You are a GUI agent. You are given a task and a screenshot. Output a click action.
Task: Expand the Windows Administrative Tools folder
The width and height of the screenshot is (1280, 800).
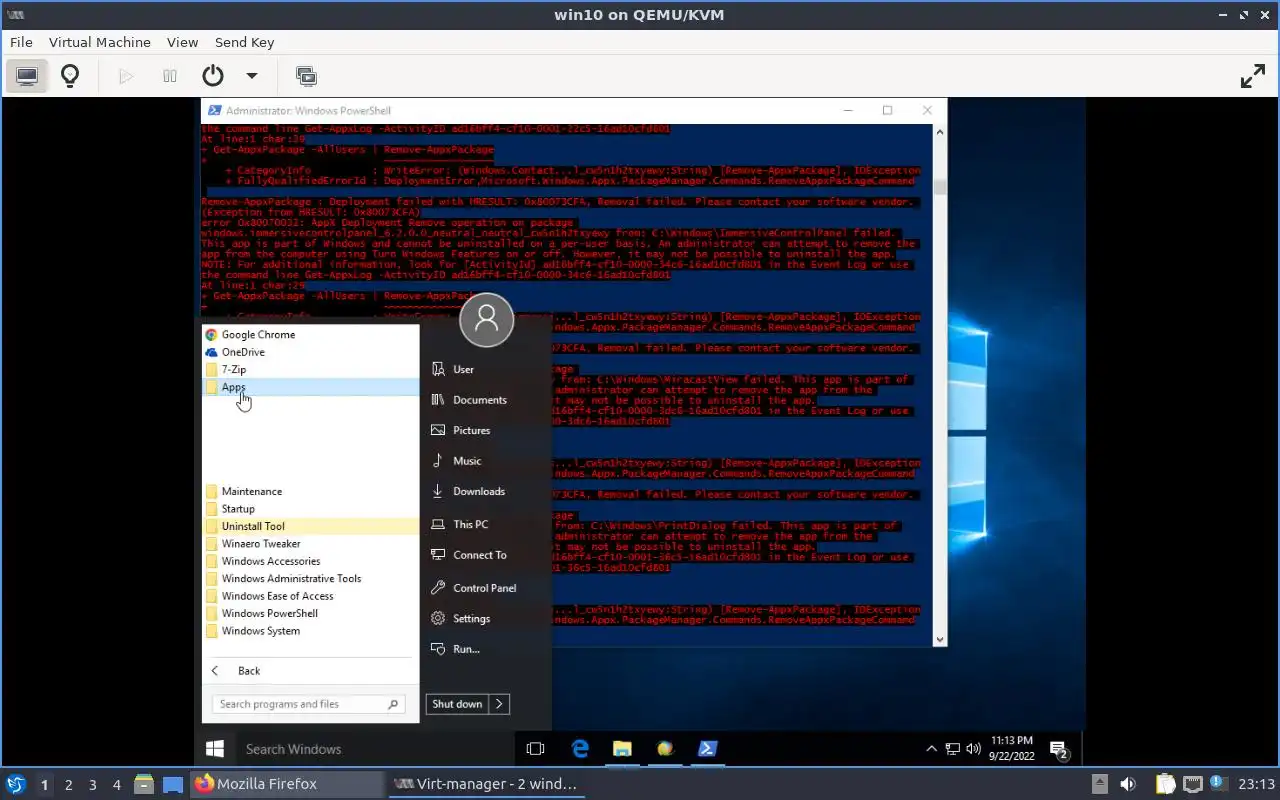coord(311,579)
